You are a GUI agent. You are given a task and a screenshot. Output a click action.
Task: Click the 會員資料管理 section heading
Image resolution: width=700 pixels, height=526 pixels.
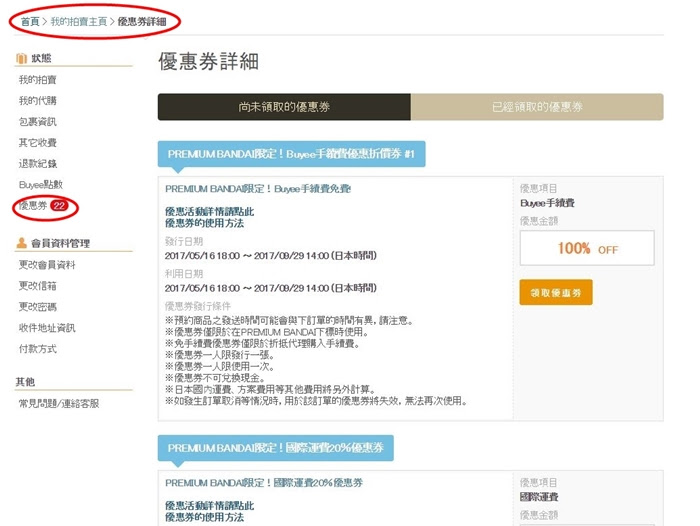tap(60, 243)
